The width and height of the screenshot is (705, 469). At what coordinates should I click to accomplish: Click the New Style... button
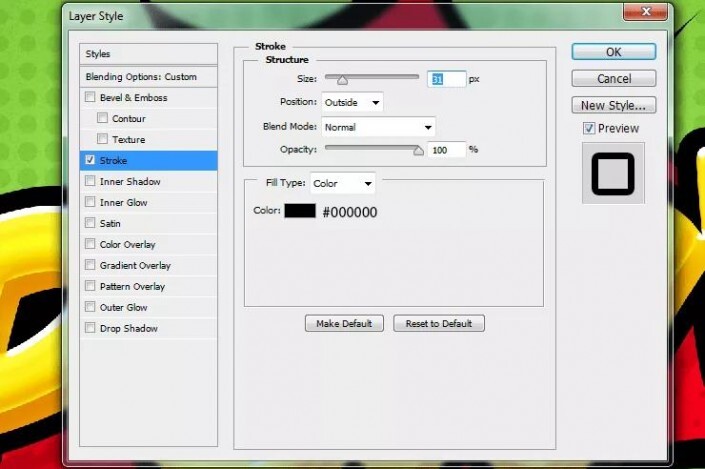(x=613, y=105)
